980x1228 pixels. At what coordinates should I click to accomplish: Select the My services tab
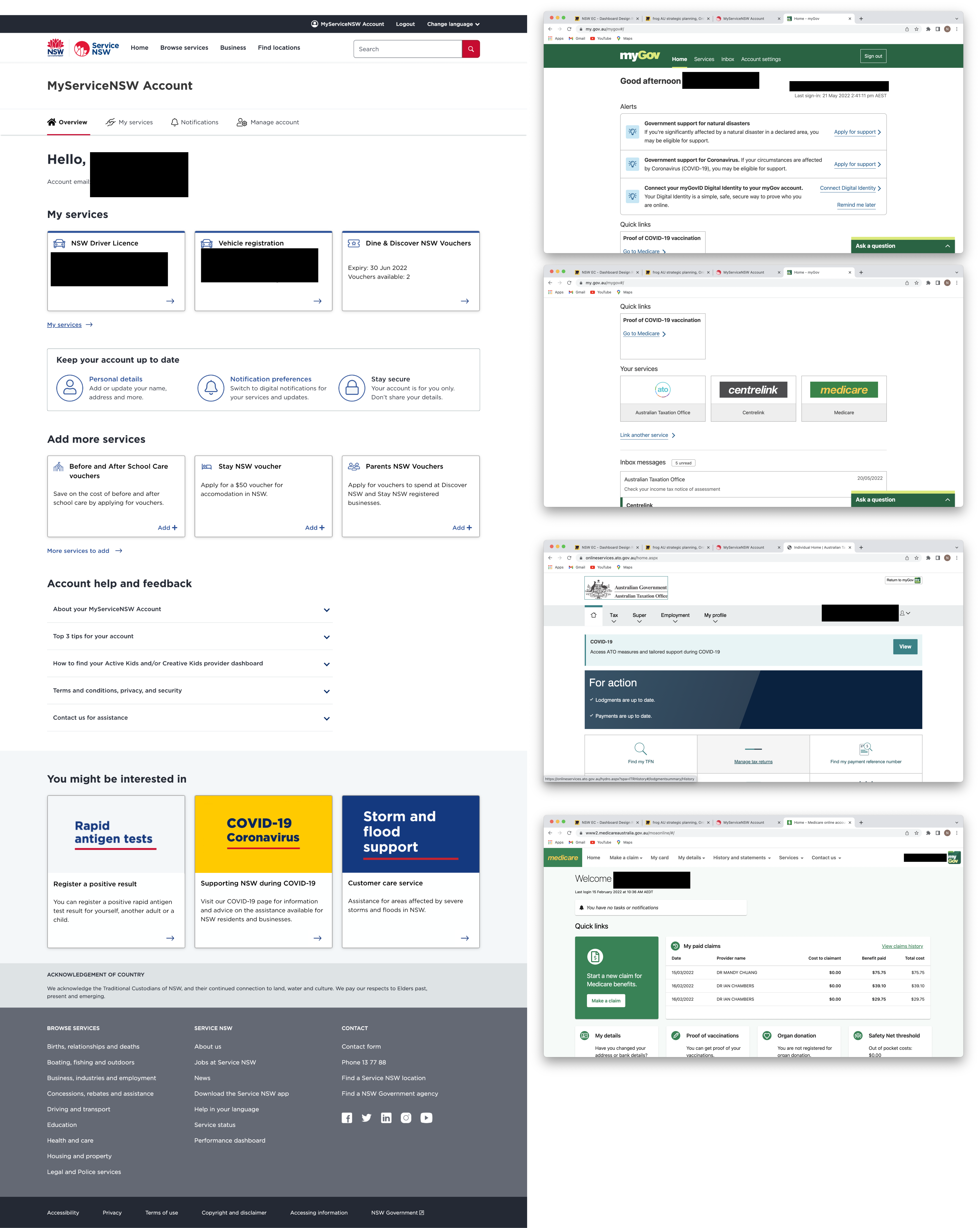point(134,122)
